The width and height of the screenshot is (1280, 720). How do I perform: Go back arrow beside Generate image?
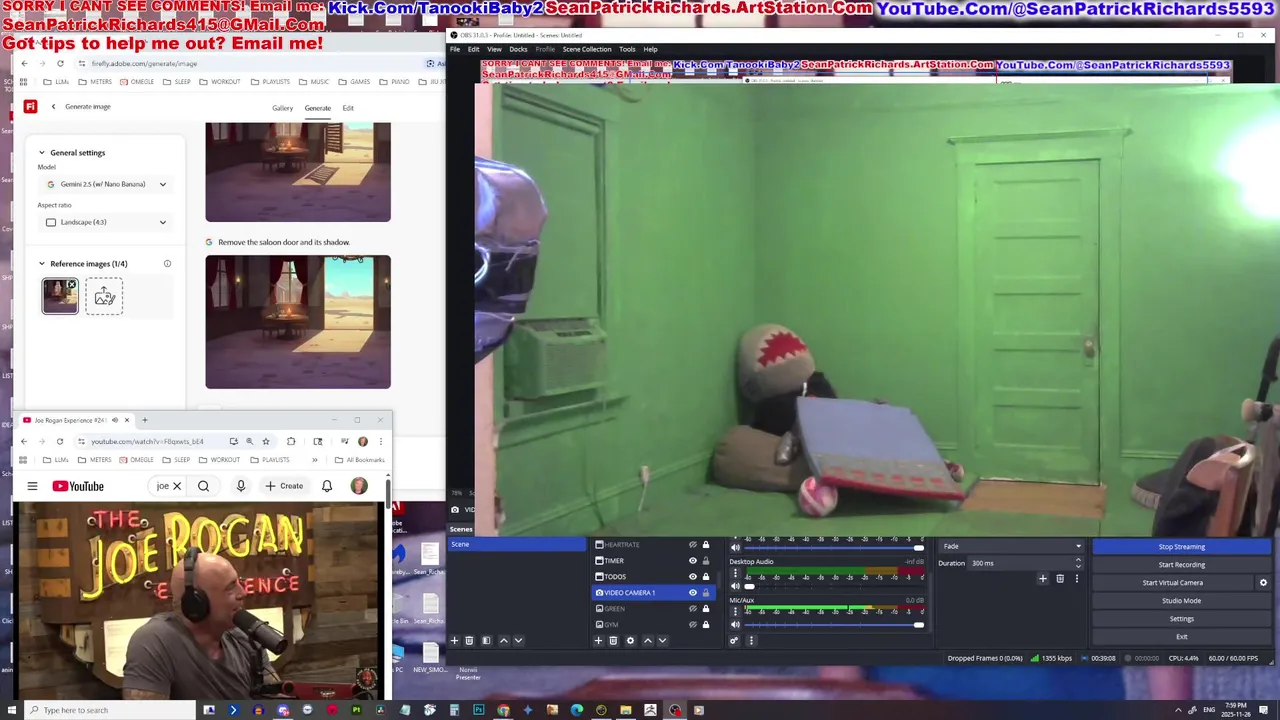tap(54, 107)
